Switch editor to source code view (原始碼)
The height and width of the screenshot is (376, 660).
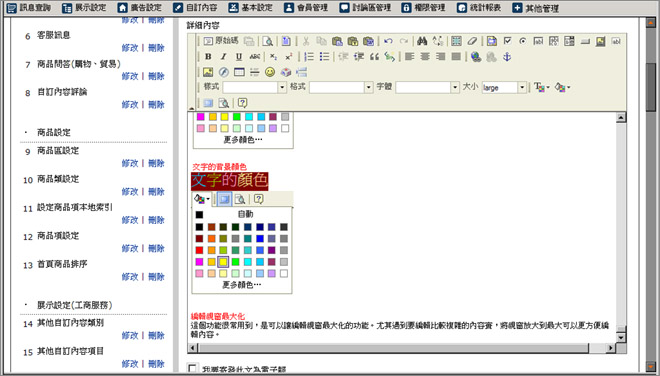[221, 41]
